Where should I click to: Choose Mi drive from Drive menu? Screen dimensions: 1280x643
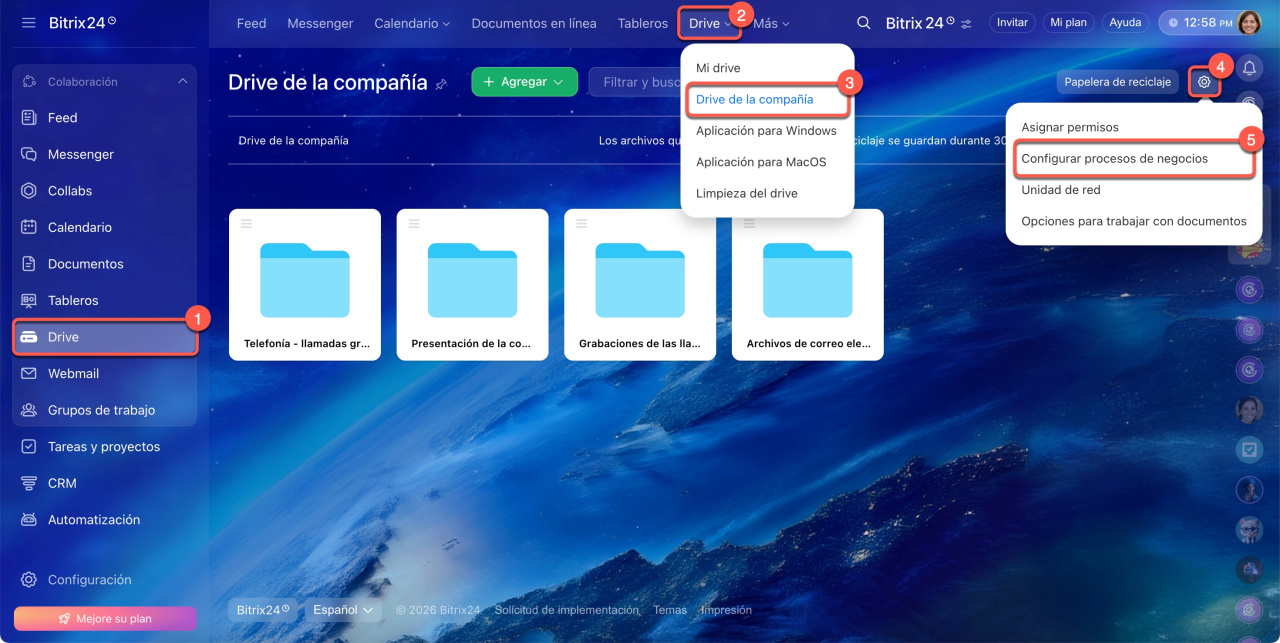coord(718,68)
